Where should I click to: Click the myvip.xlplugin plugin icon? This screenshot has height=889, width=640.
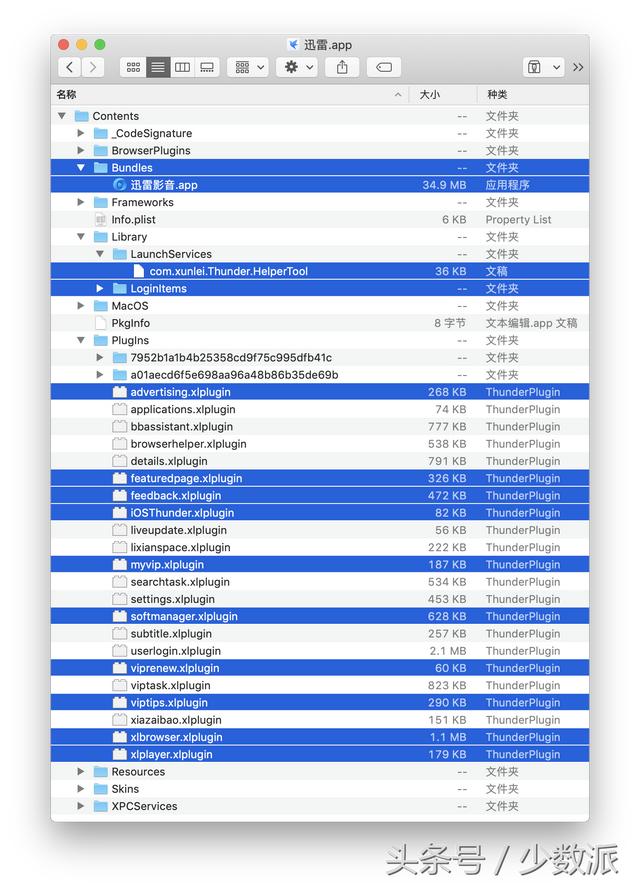119,565
